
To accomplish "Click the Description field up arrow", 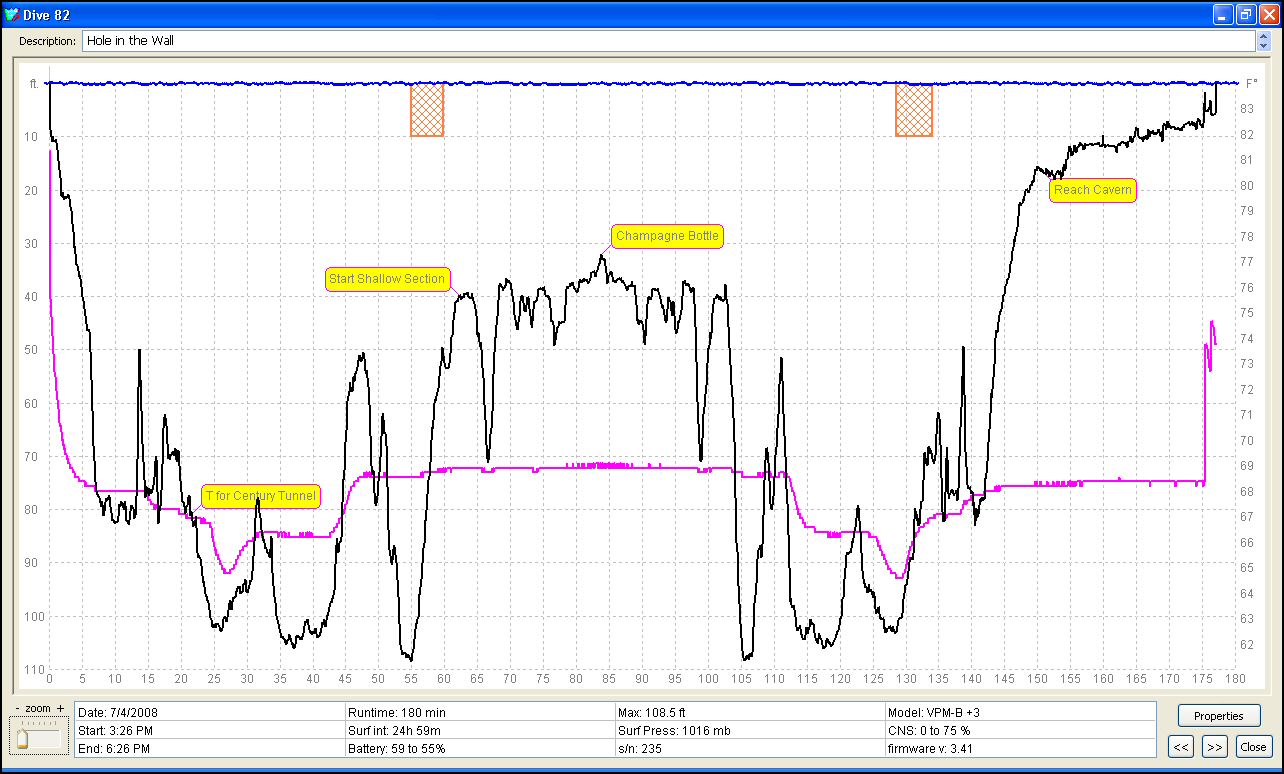I will coord(1263,37).
